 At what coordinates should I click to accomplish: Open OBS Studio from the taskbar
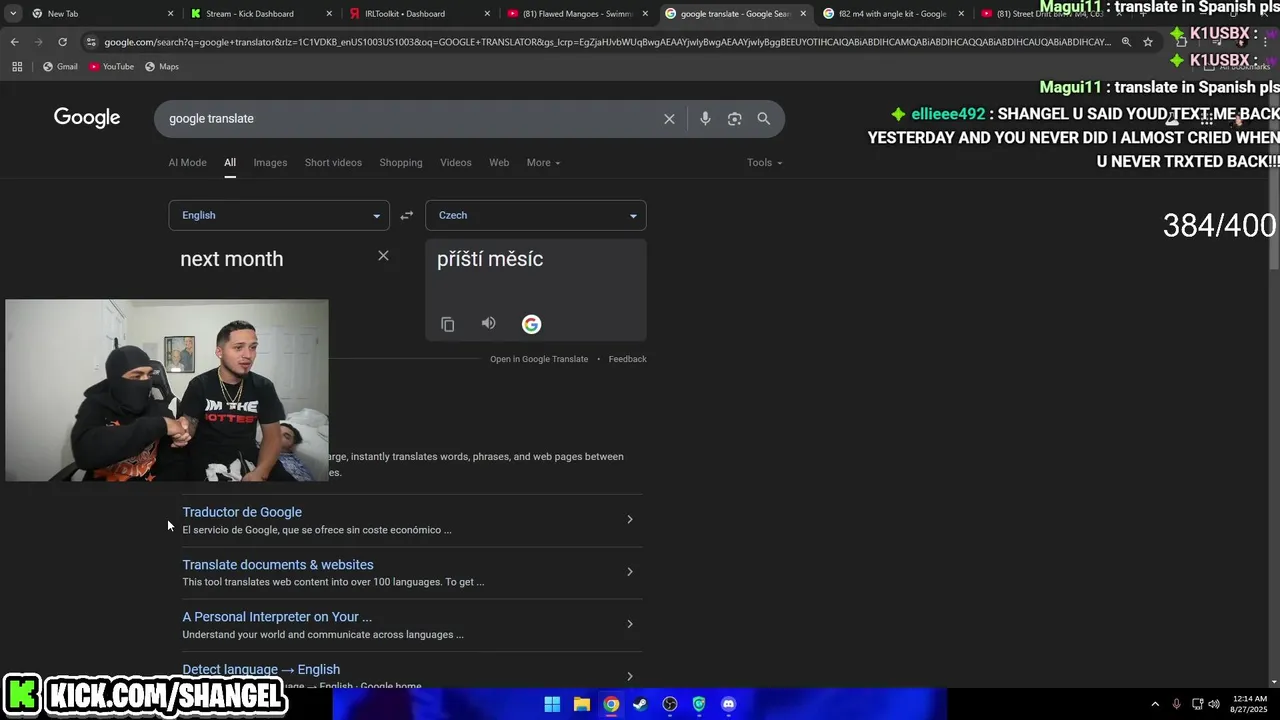[x=670, y=704]
